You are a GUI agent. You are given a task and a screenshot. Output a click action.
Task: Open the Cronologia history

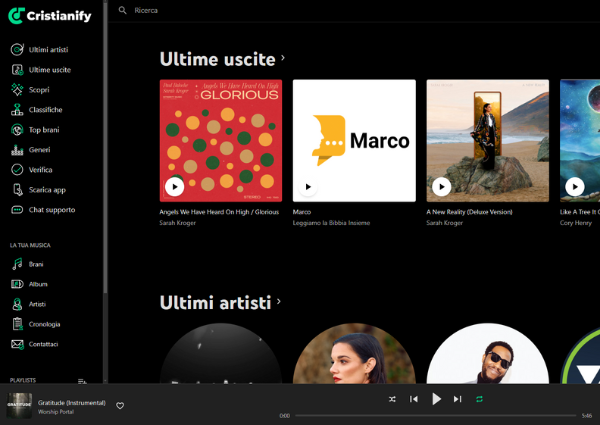pos(44,324)
